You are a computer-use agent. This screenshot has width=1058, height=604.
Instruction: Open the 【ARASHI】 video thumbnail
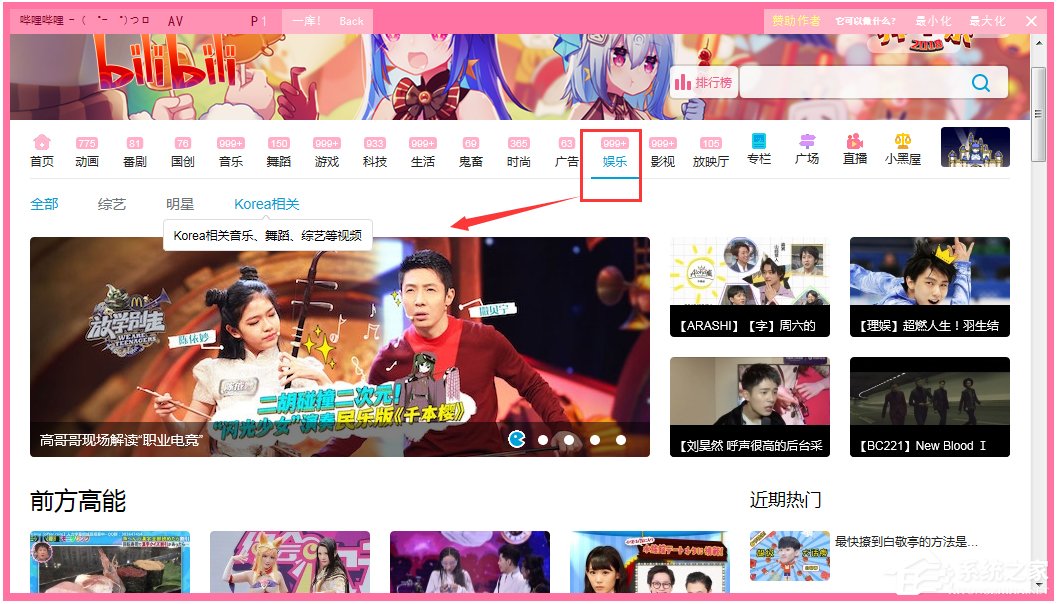click(750, 287)
